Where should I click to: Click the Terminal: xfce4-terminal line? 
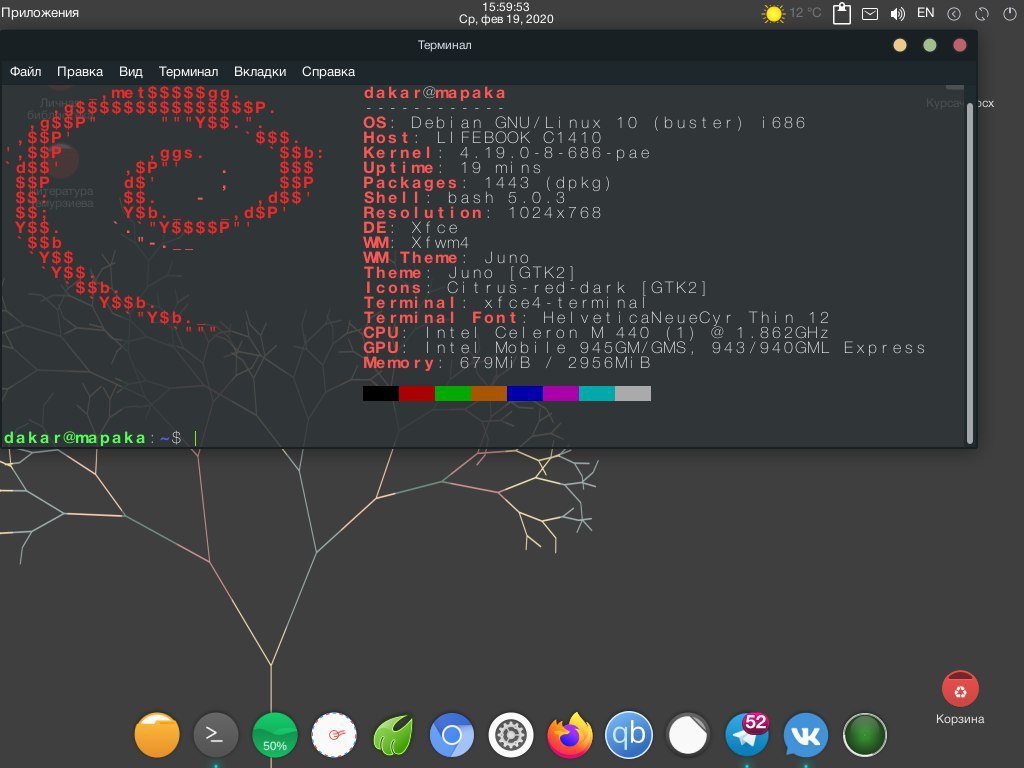point(505,303)
